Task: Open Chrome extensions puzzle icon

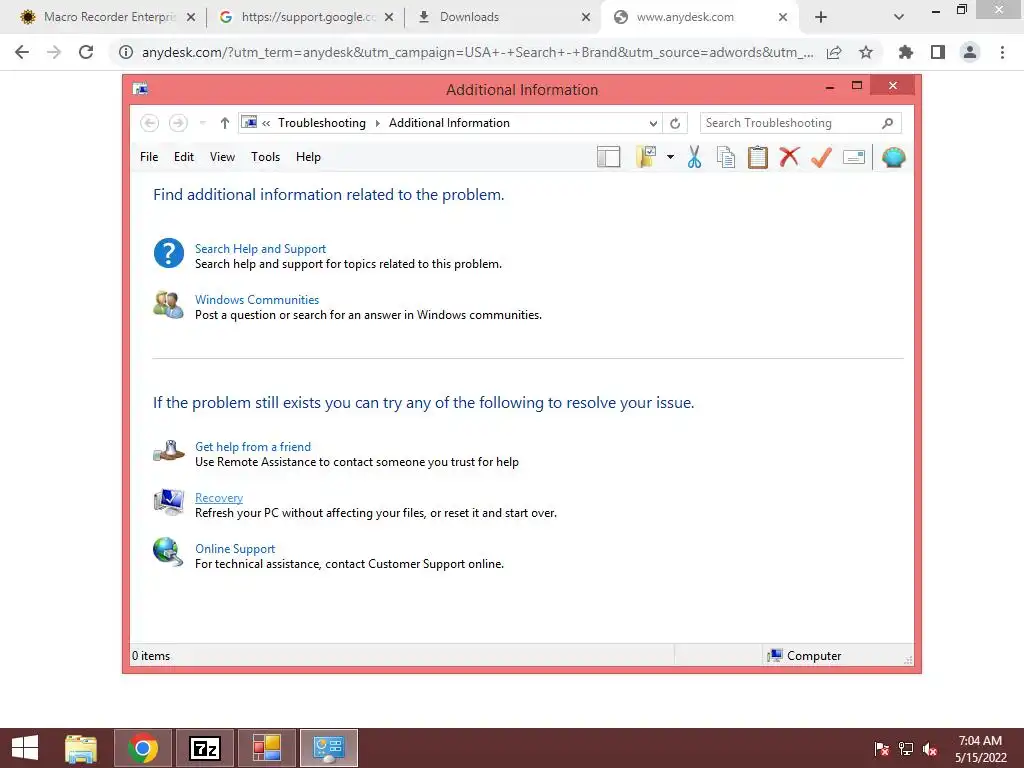Action: click(905, 52)
